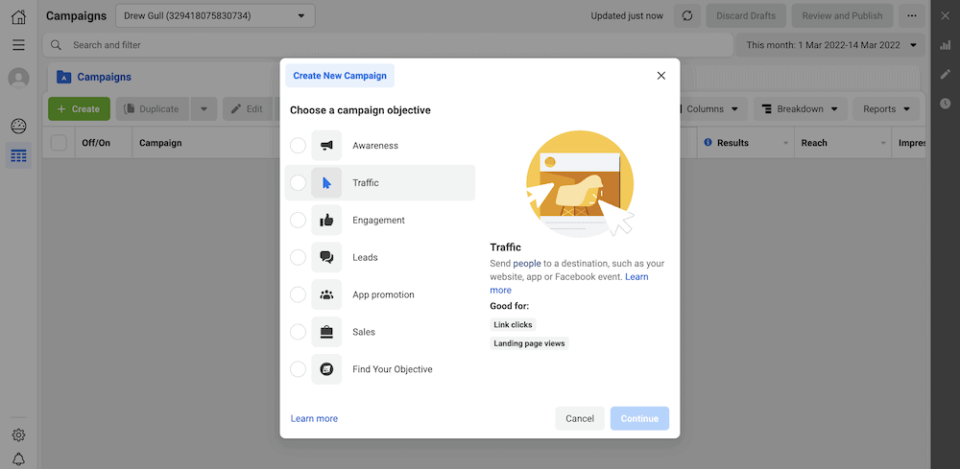
Task: Open the Drew Gull account dropdown
Action: point(215,16)
